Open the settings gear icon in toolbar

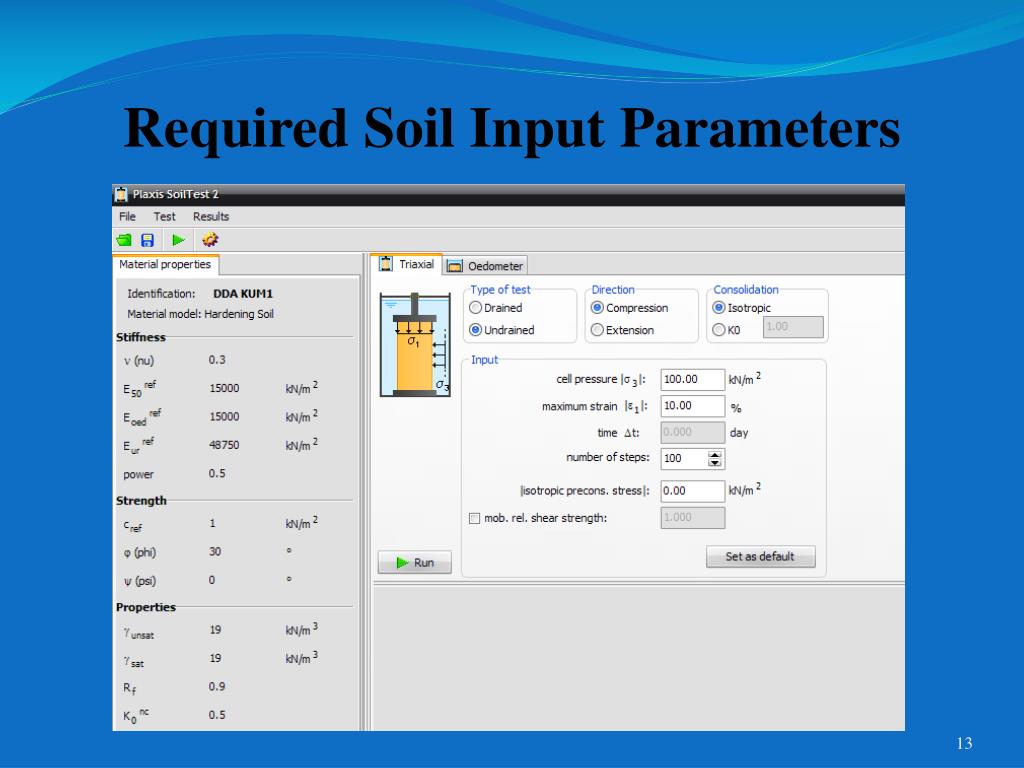[x=210, y=240]
